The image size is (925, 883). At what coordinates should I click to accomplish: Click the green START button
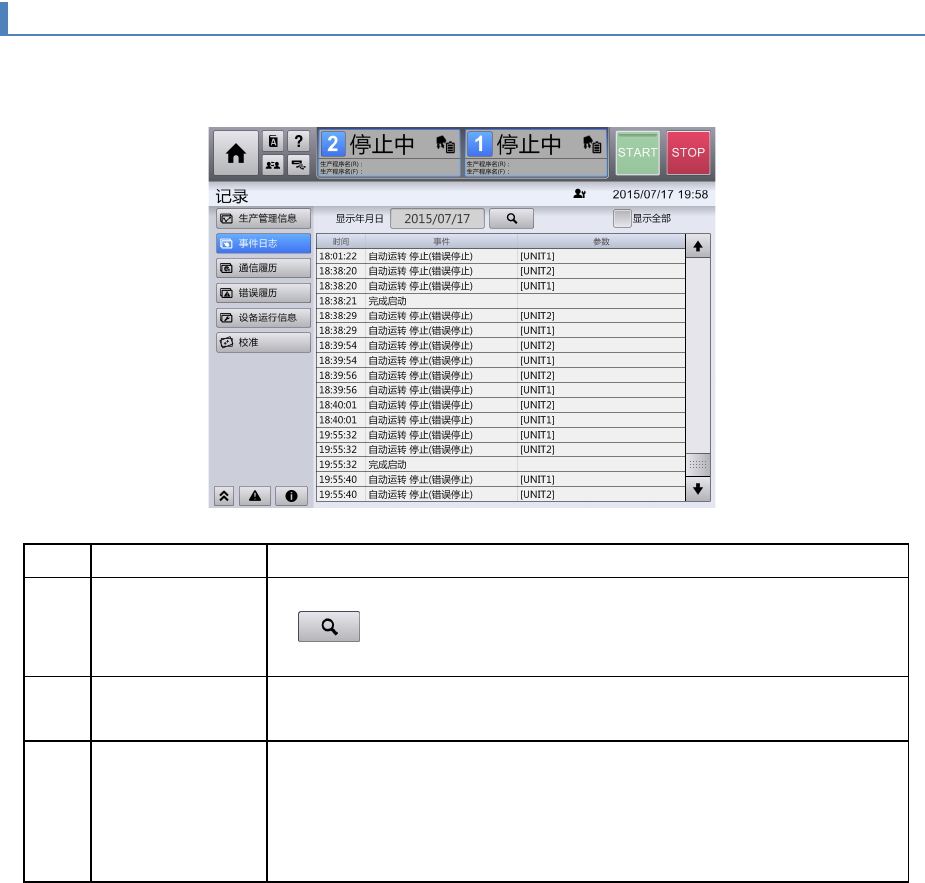[637, 153]
